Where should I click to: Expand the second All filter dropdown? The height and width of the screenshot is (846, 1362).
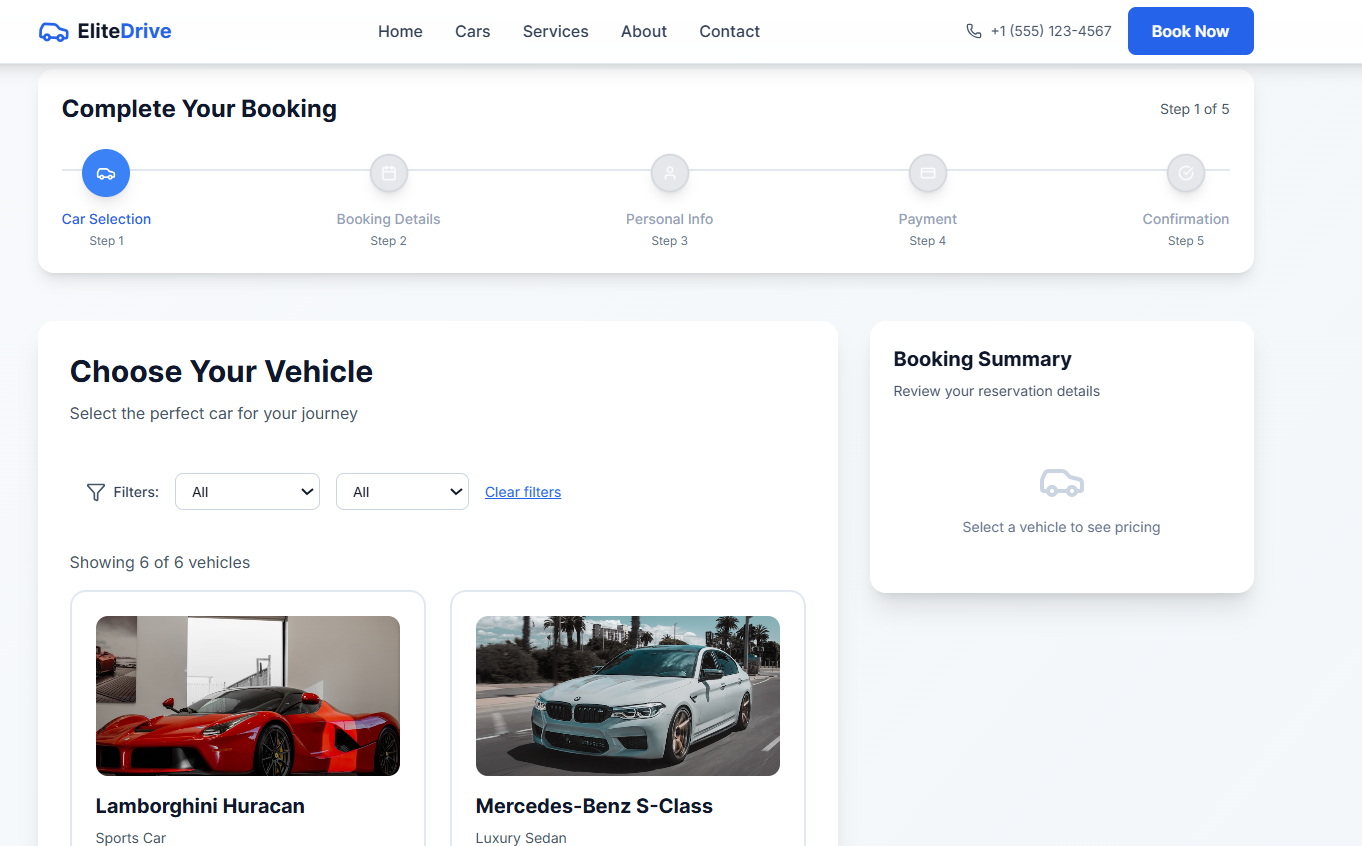[x=402, y=492]
